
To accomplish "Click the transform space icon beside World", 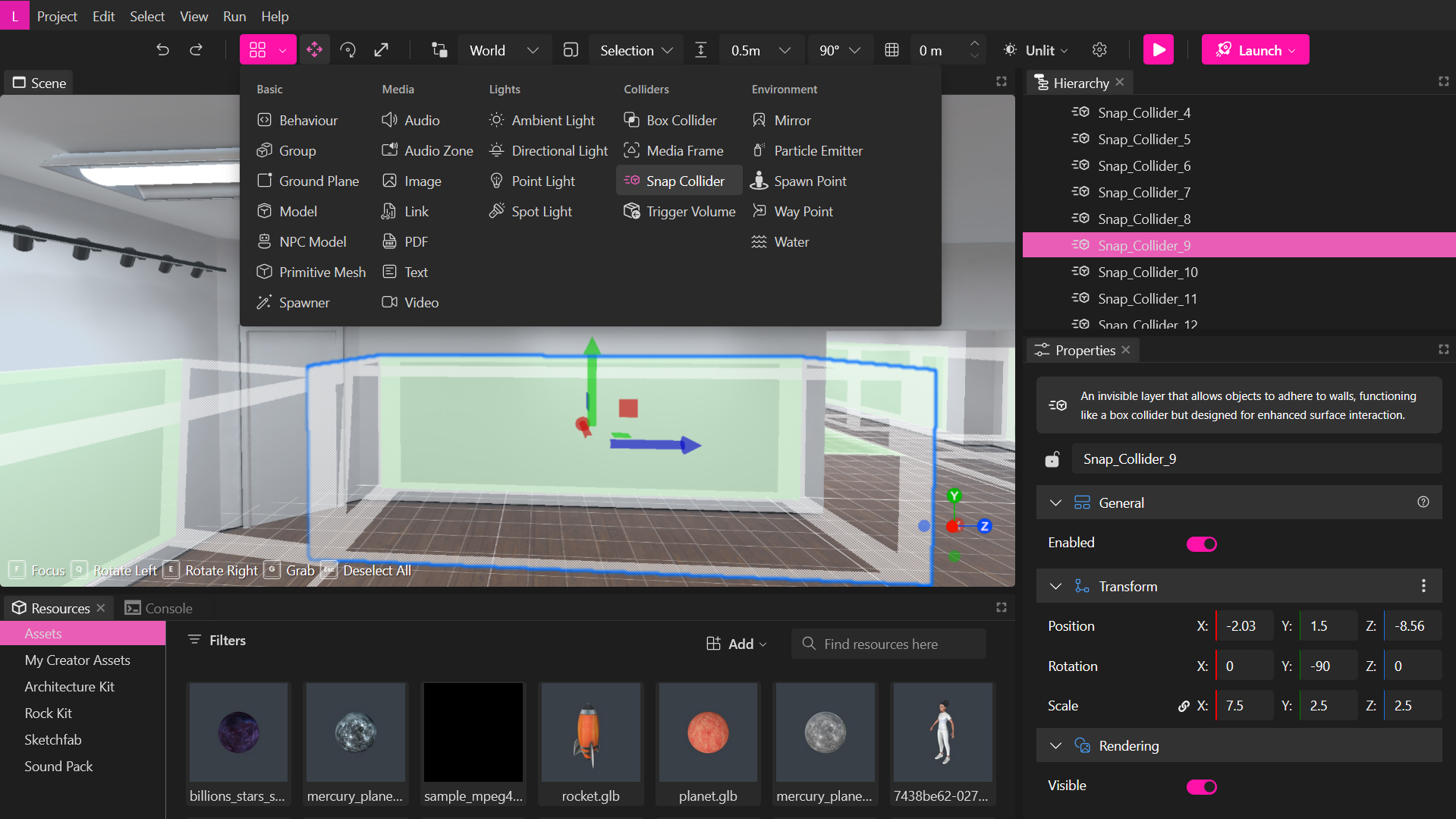I will tap(439, 50).
